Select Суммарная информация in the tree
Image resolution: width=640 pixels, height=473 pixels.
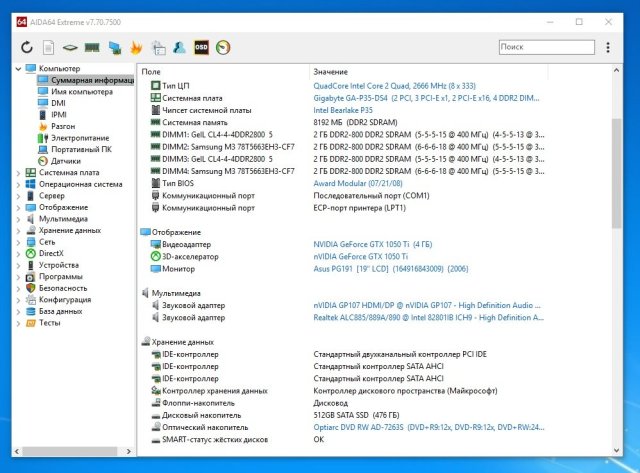(x=86, y=80)
